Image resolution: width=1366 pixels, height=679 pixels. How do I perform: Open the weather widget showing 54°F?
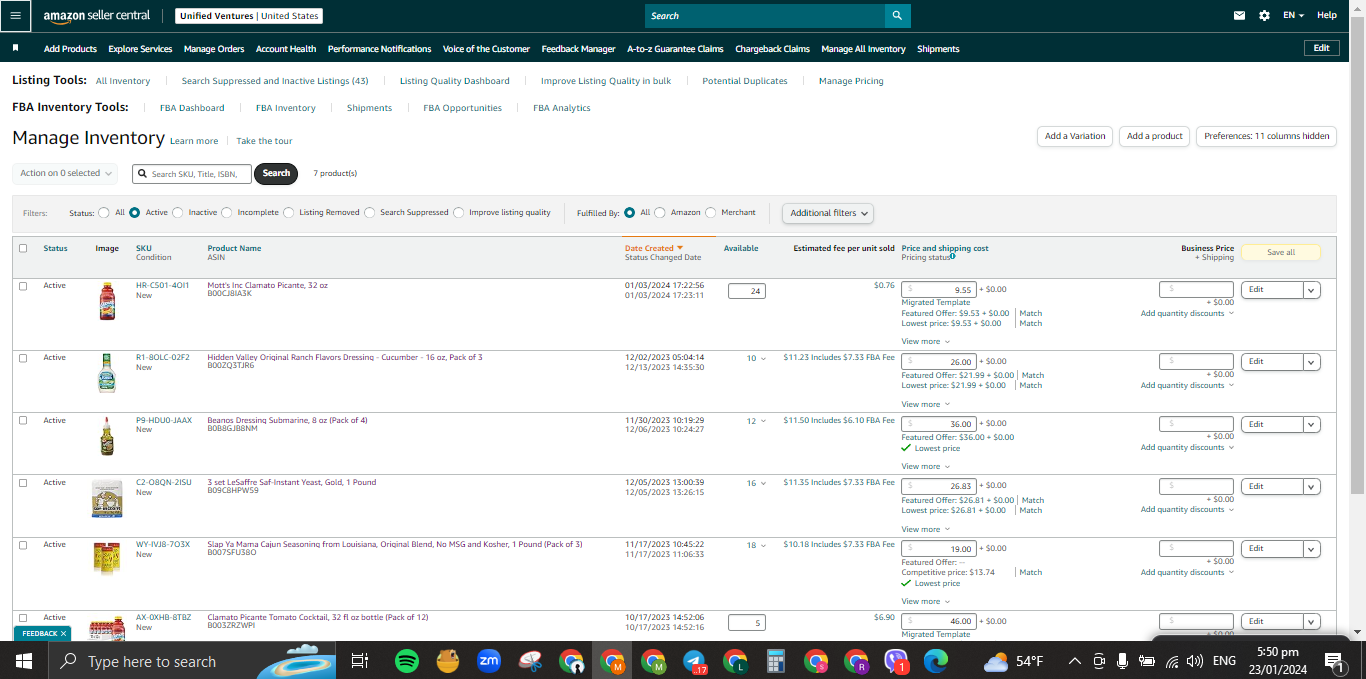pyautogui.click(x=1013, y=661)
